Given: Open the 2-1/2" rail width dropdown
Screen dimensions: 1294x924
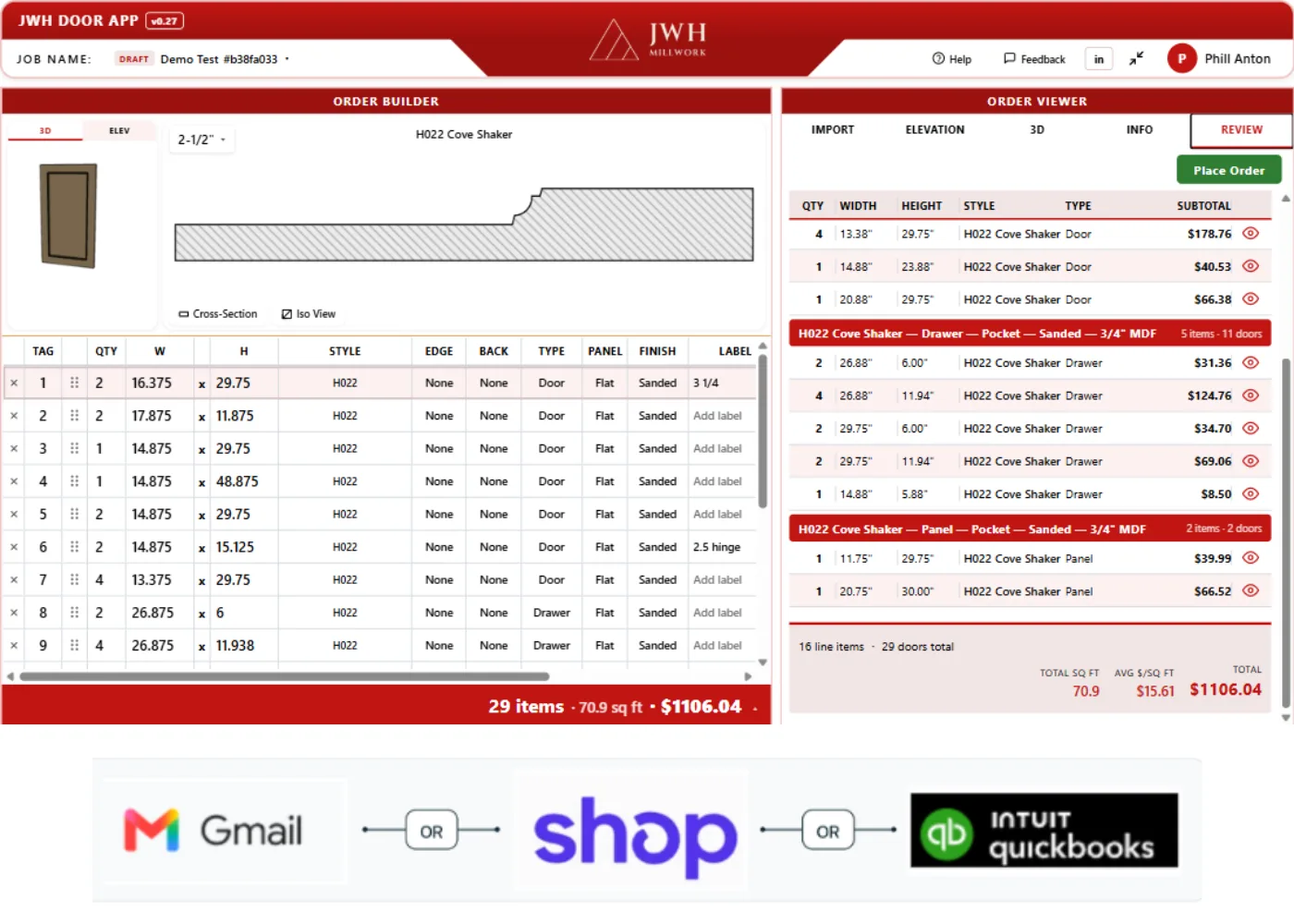Looking at the screenshot, I should click(201, 140).
